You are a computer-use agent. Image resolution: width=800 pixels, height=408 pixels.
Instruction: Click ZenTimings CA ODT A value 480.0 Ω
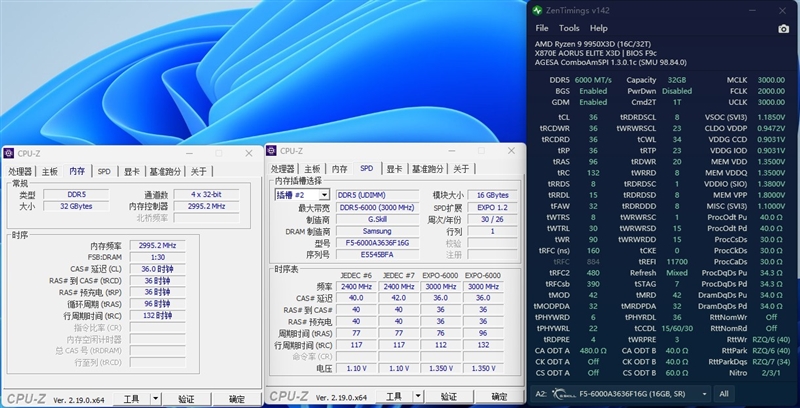pos(593,350)
